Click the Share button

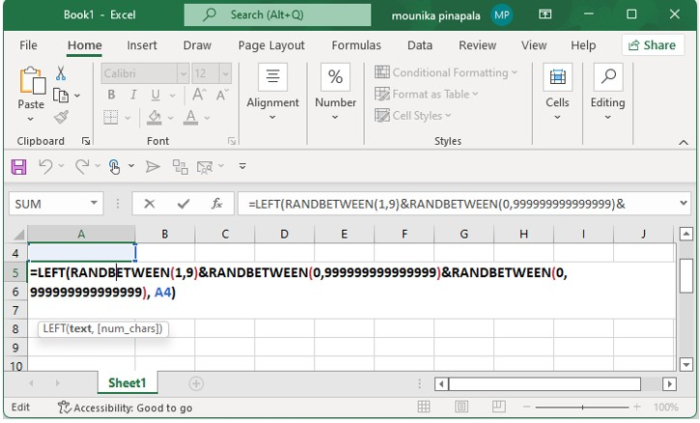pyautogui.click(x=652, y=45)
